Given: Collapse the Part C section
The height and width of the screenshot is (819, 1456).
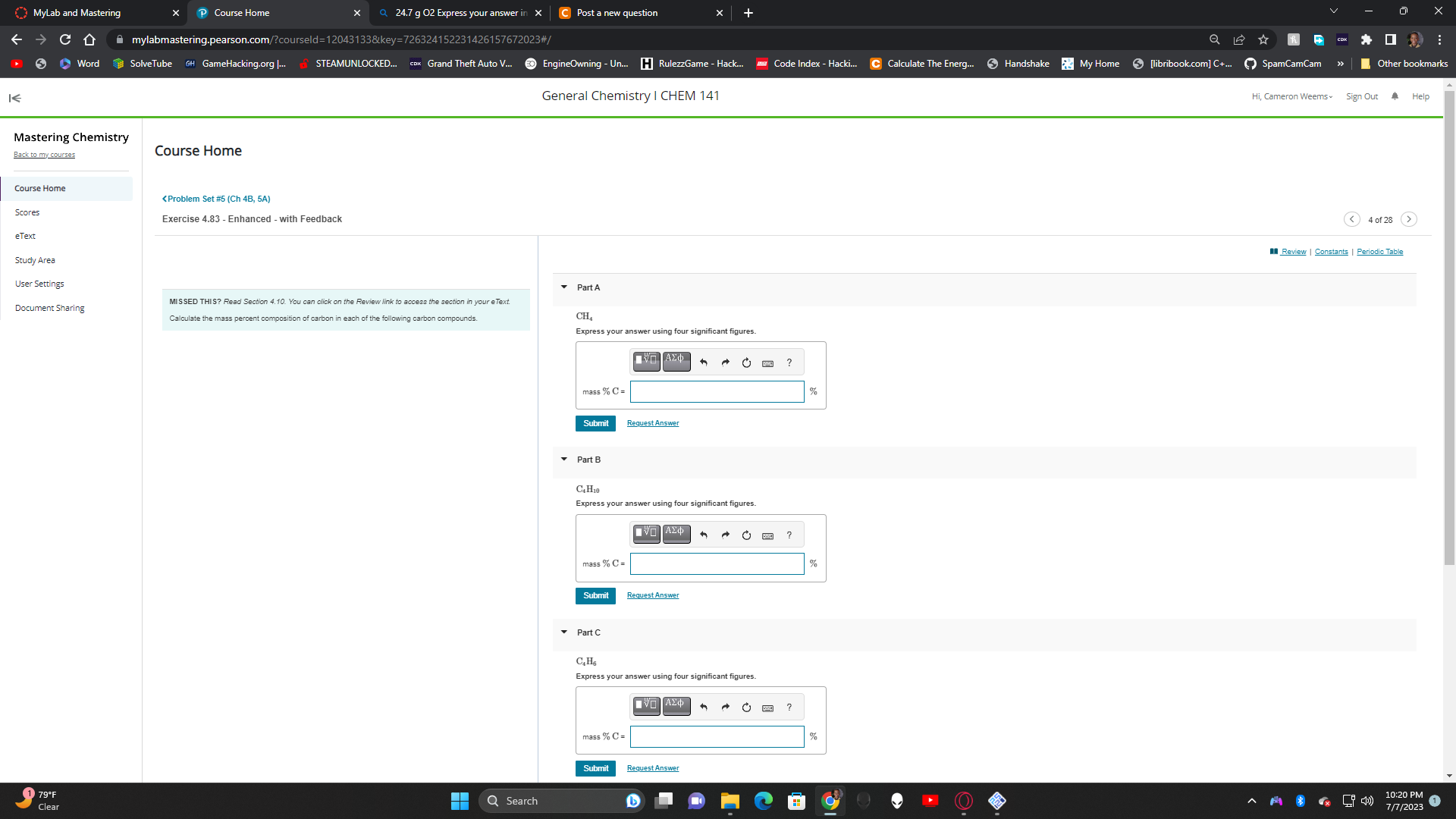Looking at the screenshot, I should pos(564,632).
